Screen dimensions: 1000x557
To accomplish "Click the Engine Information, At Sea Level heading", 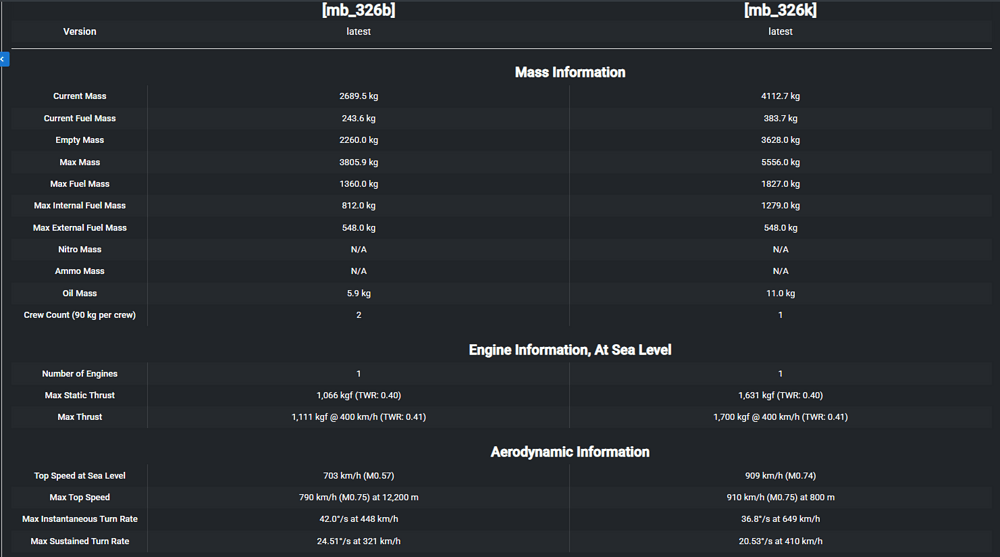I will point(570,350).
